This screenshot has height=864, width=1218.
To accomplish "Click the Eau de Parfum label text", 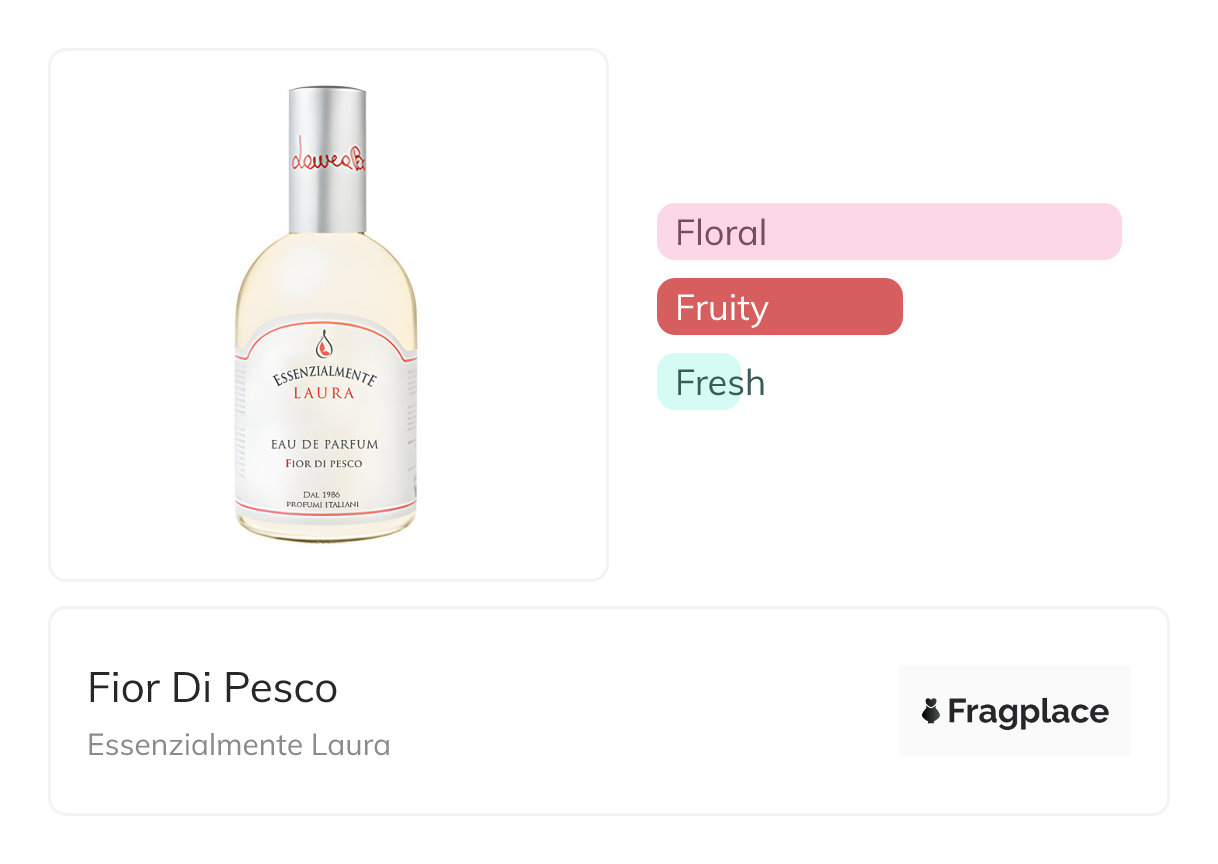I will pos(324,444).
